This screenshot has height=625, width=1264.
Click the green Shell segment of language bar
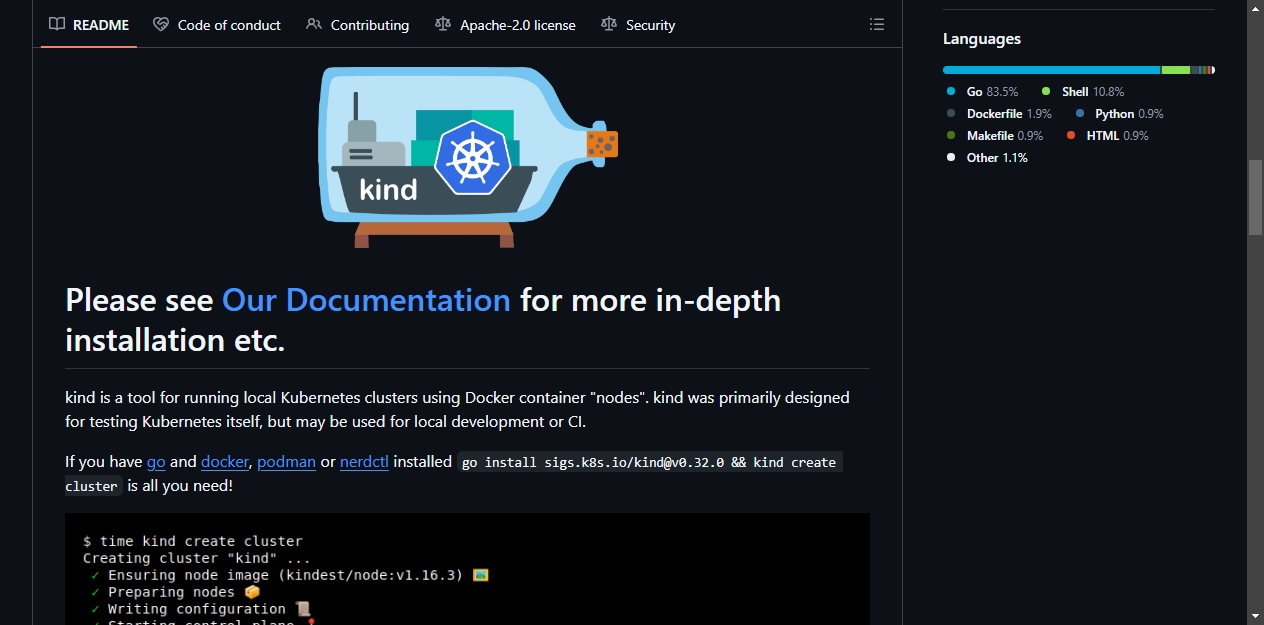[1176, 70]
